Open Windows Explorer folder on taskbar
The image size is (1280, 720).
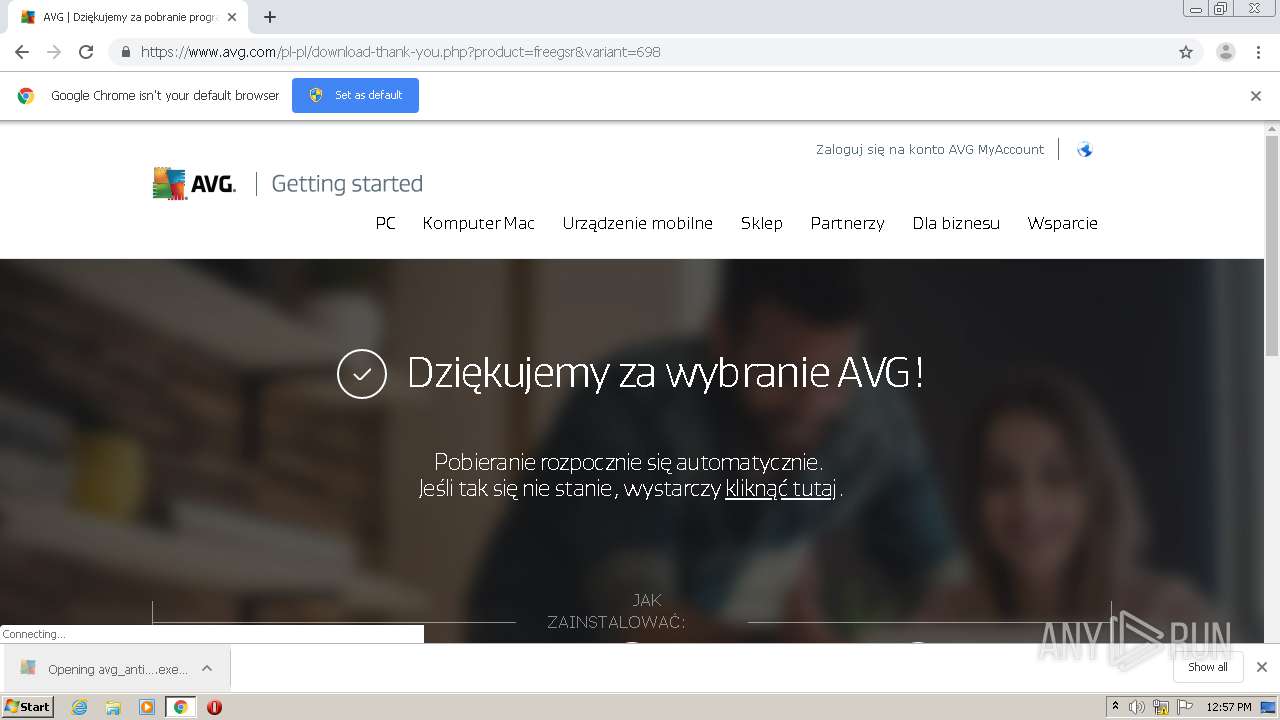(113, 707)
